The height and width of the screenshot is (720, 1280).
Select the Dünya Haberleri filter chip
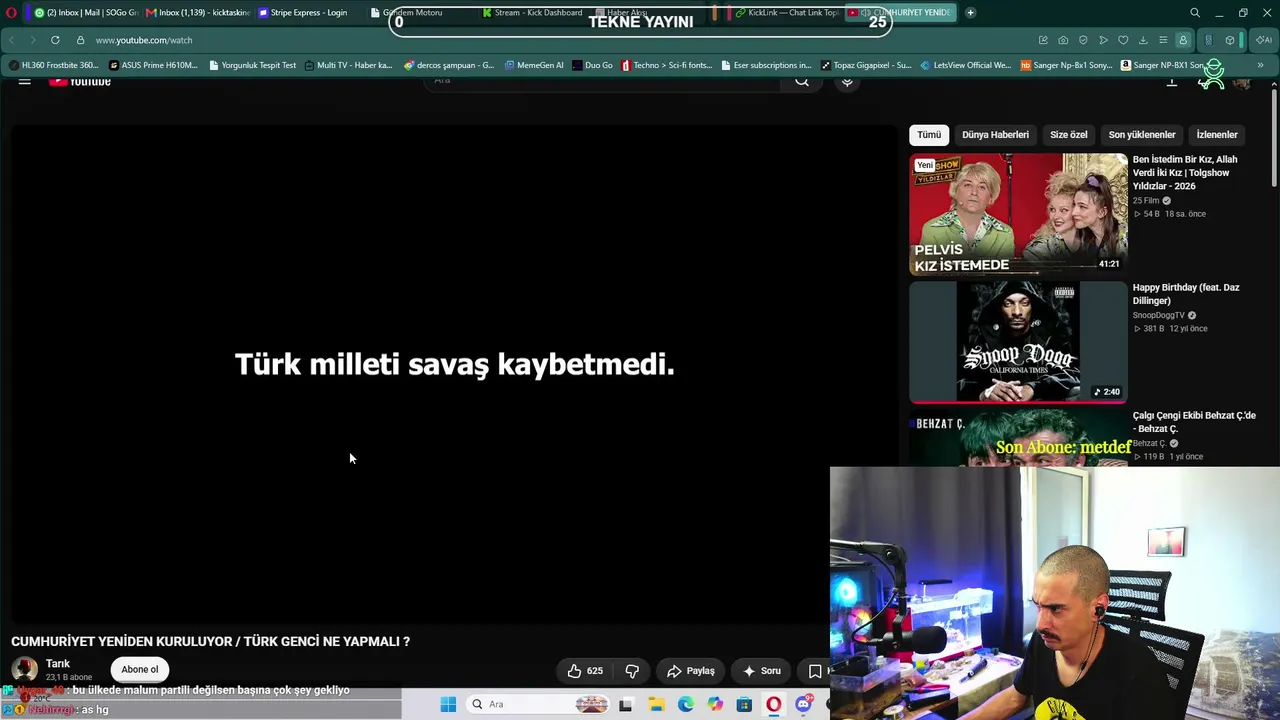click(995, 135)
